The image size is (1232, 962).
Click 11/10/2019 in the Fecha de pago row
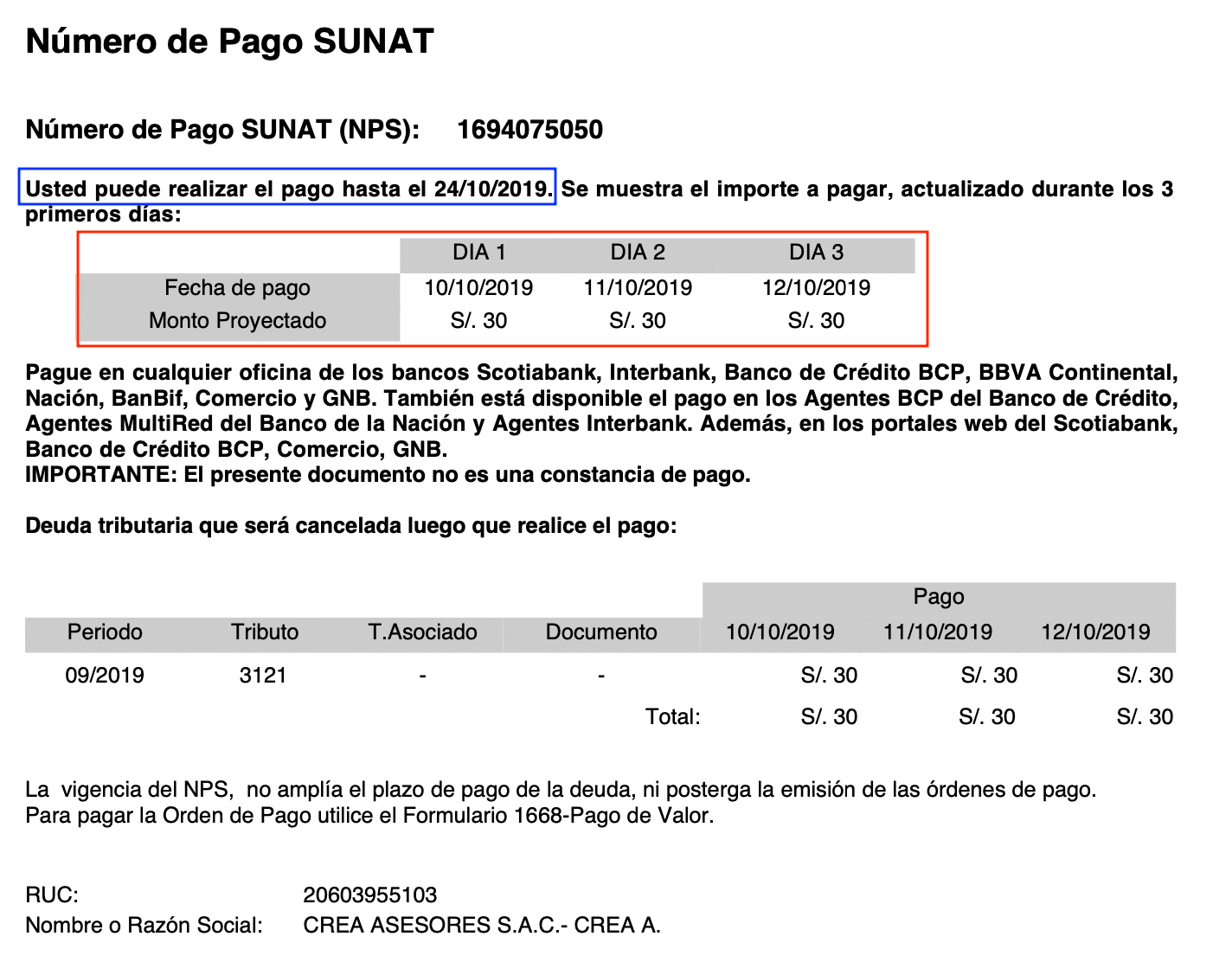tap(638, 288)
